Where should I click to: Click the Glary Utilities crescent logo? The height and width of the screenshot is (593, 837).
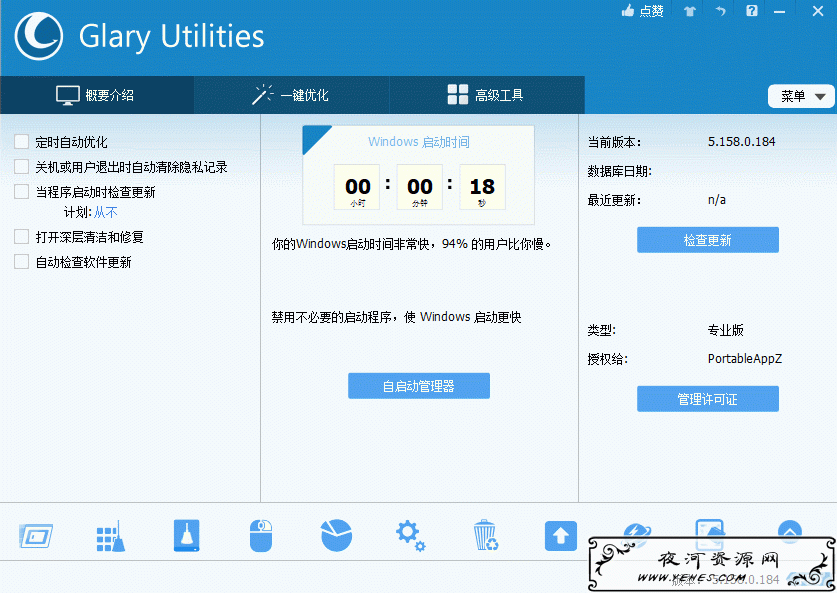click(x=38, y=36)
